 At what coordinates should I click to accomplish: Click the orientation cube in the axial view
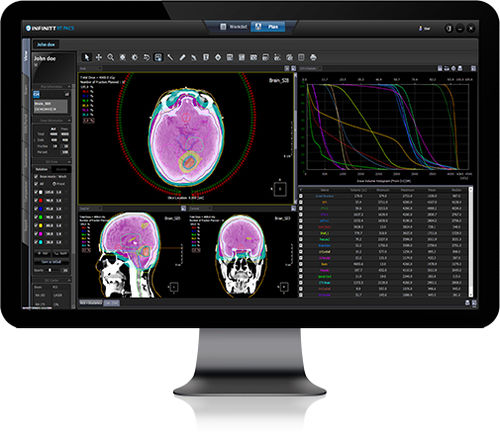click(280, 189)
